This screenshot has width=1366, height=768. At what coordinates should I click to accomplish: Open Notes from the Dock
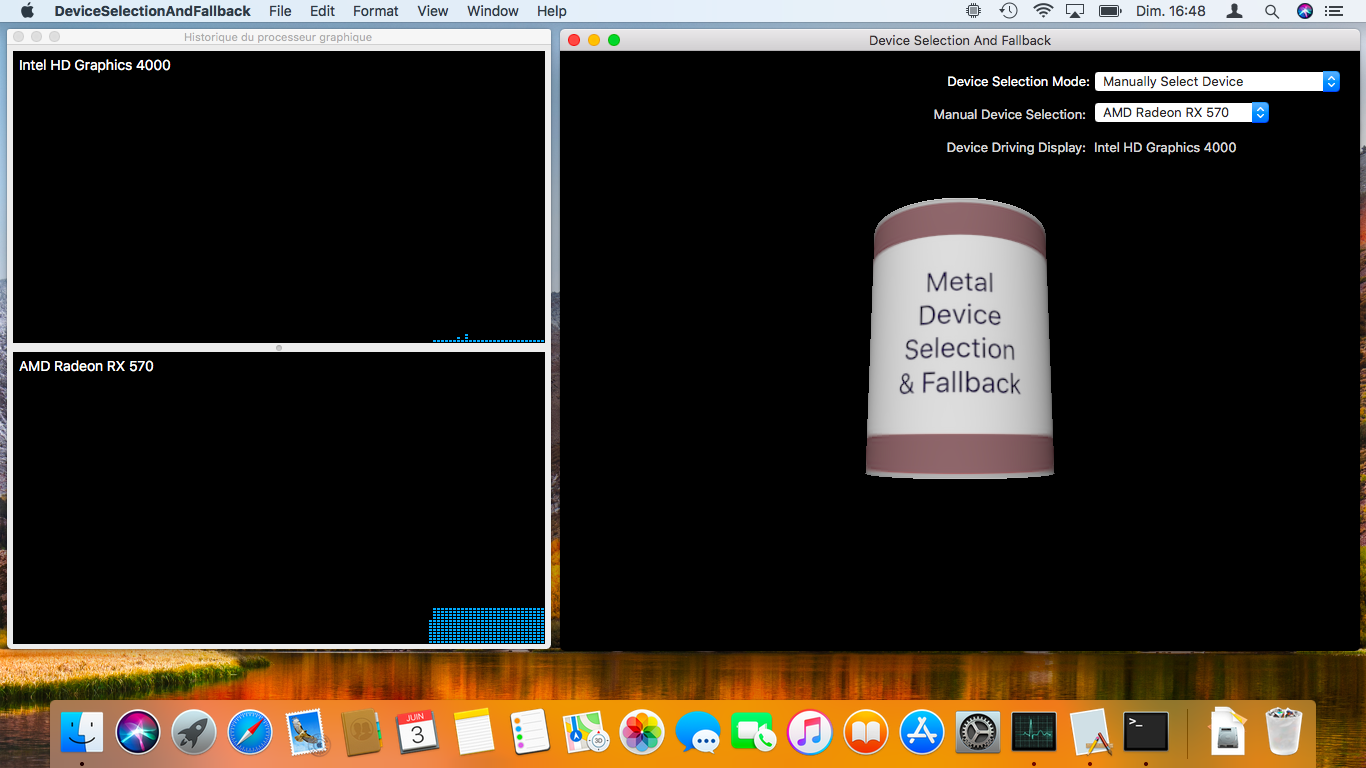(x=474, y=732)
